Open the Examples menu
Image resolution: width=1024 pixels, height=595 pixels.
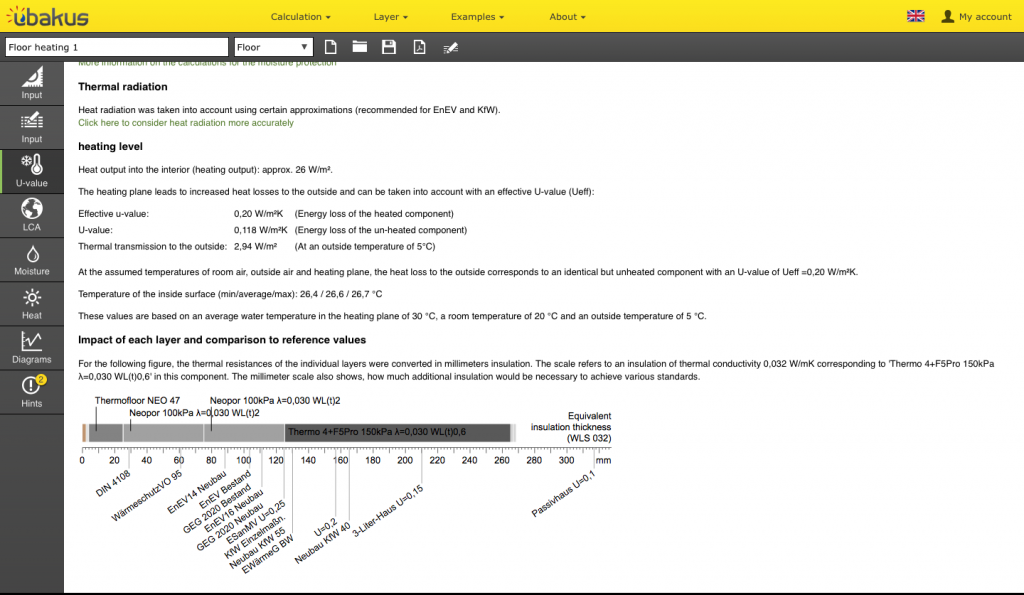477,17
